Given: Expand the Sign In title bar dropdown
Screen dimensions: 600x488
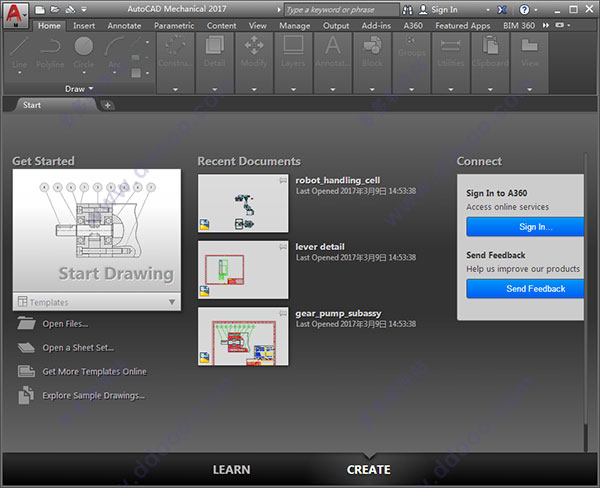Looking at the screenshot, I should [488, 10].
